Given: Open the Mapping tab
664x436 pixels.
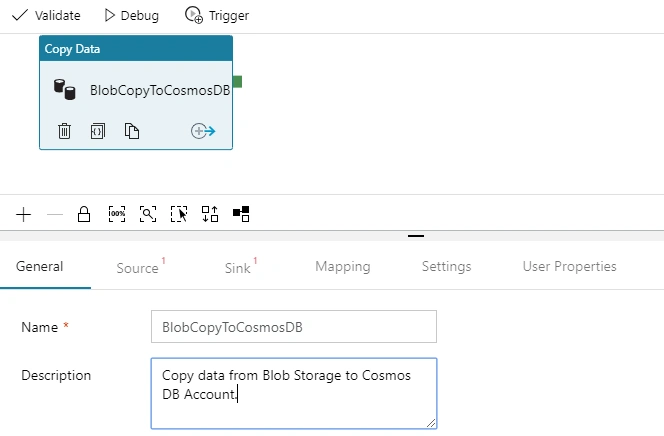Looking at the screenshot, I should (x=343, y=267).
